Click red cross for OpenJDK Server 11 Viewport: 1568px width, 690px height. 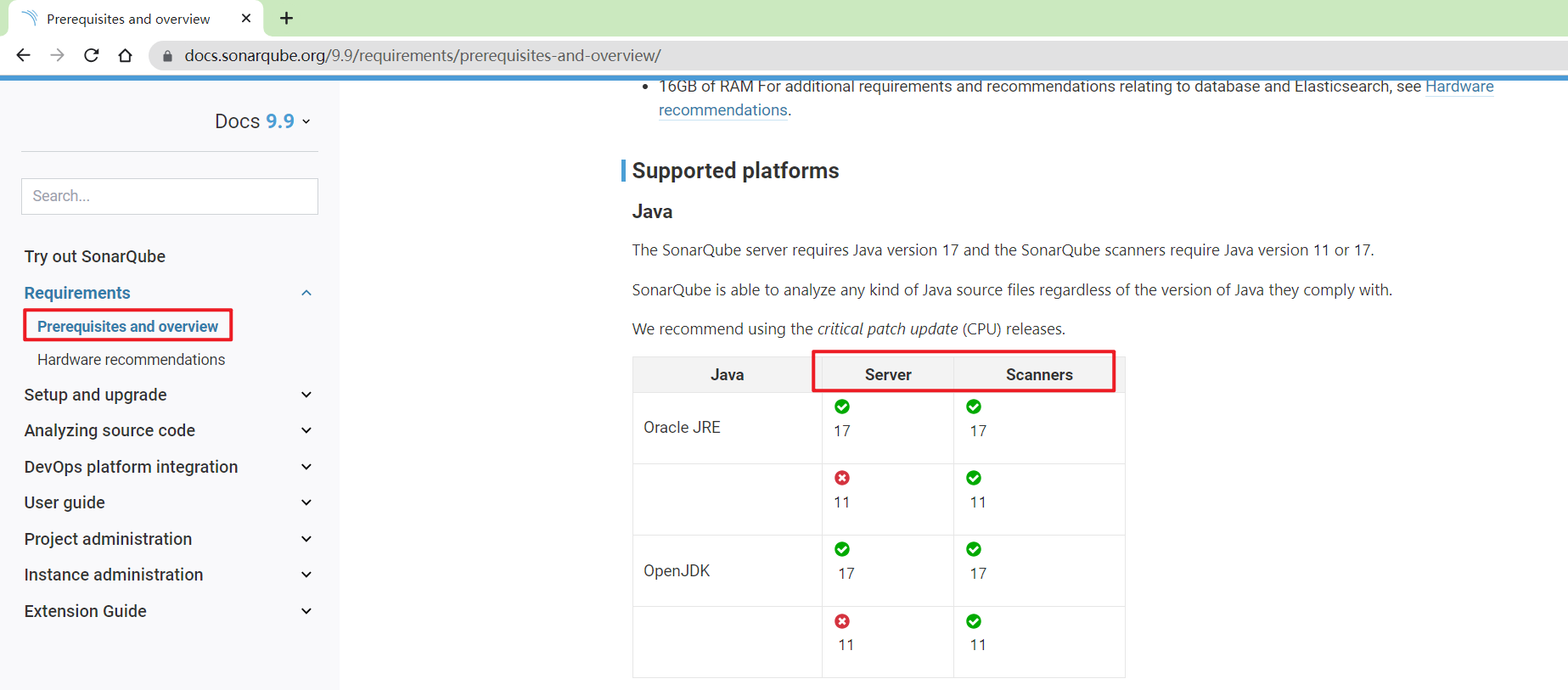[842, 621]
